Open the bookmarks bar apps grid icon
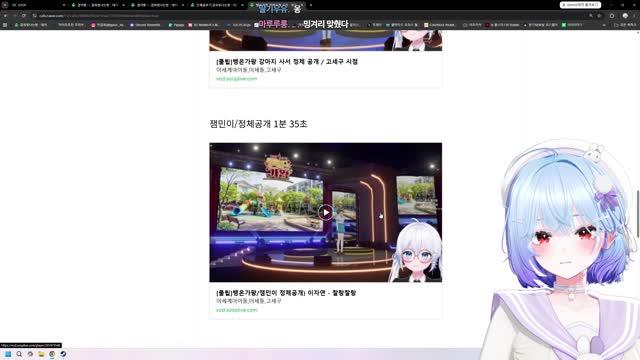The image size is (640, 360). tap(5, 25)
